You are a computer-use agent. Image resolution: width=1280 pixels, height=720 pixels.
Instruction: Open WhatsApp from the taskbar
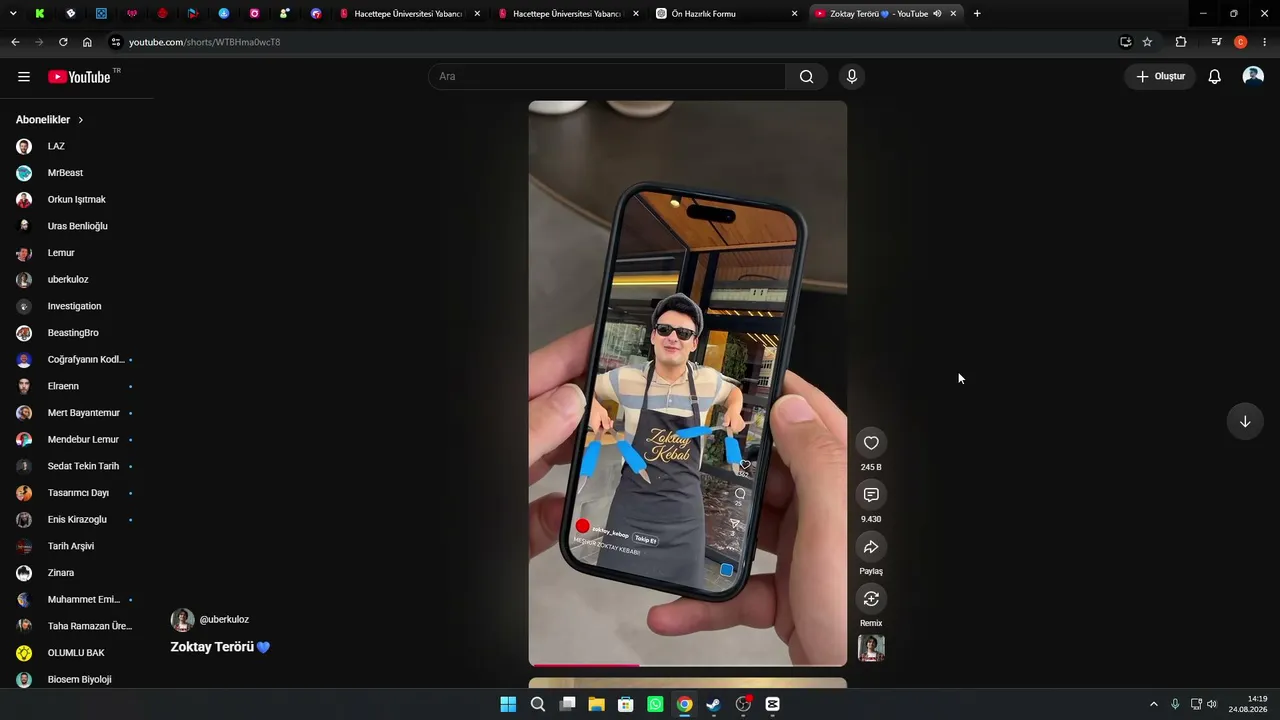coord(655,704)
